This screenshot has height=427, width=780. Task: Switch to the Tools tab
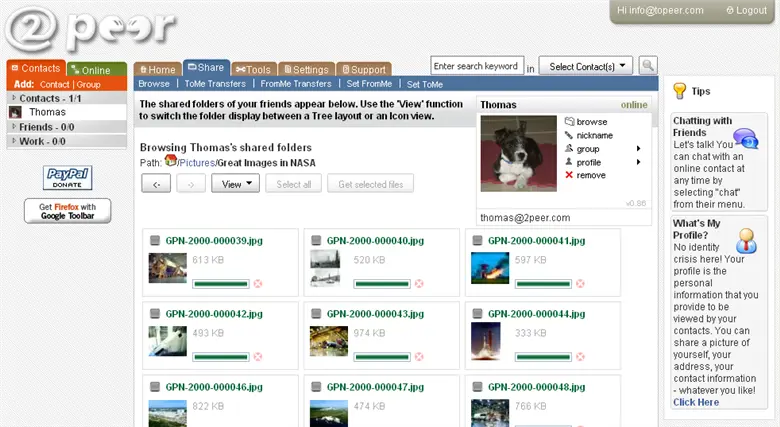253,70
